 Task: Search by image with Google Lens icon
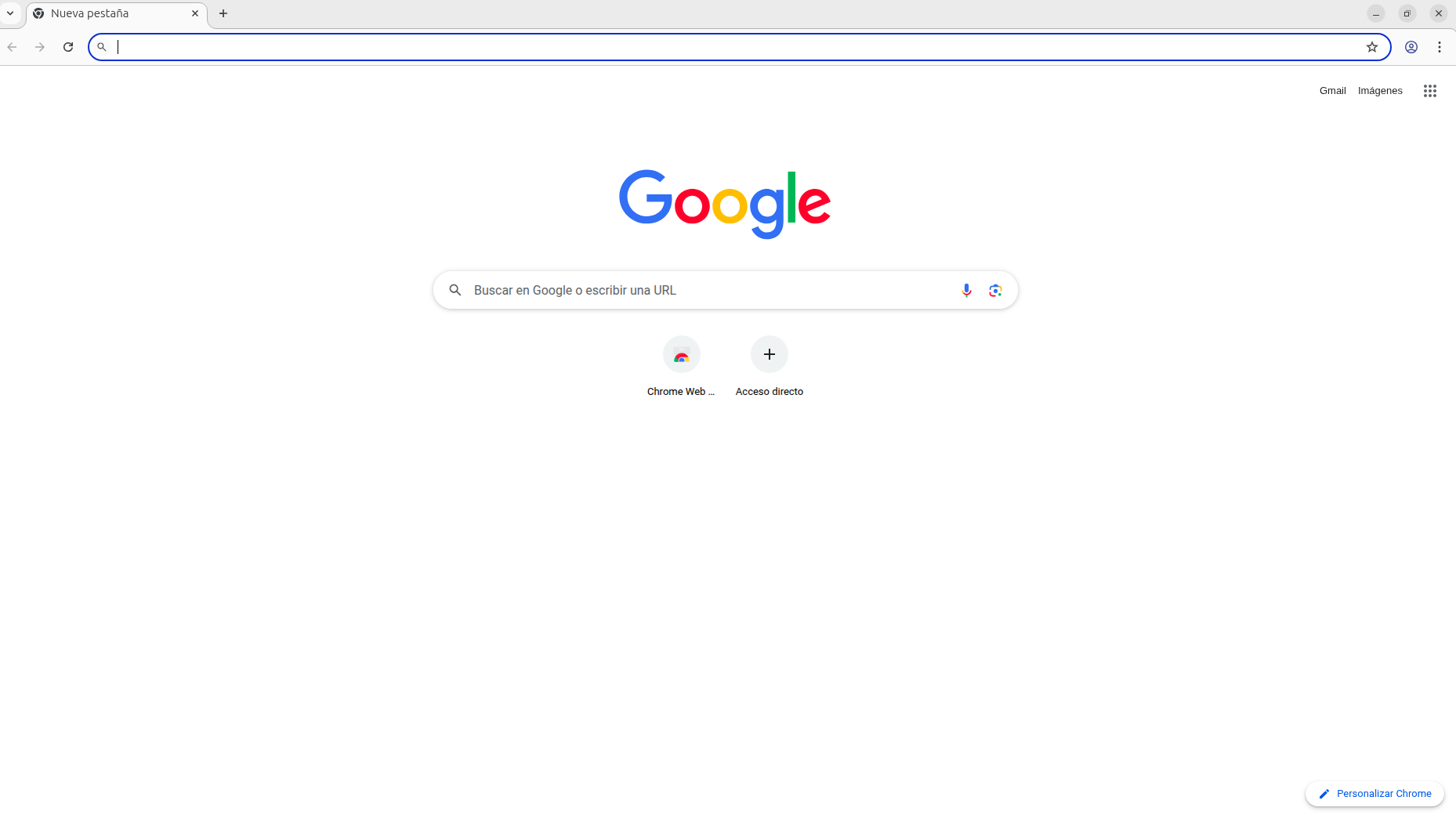point(995,291)
